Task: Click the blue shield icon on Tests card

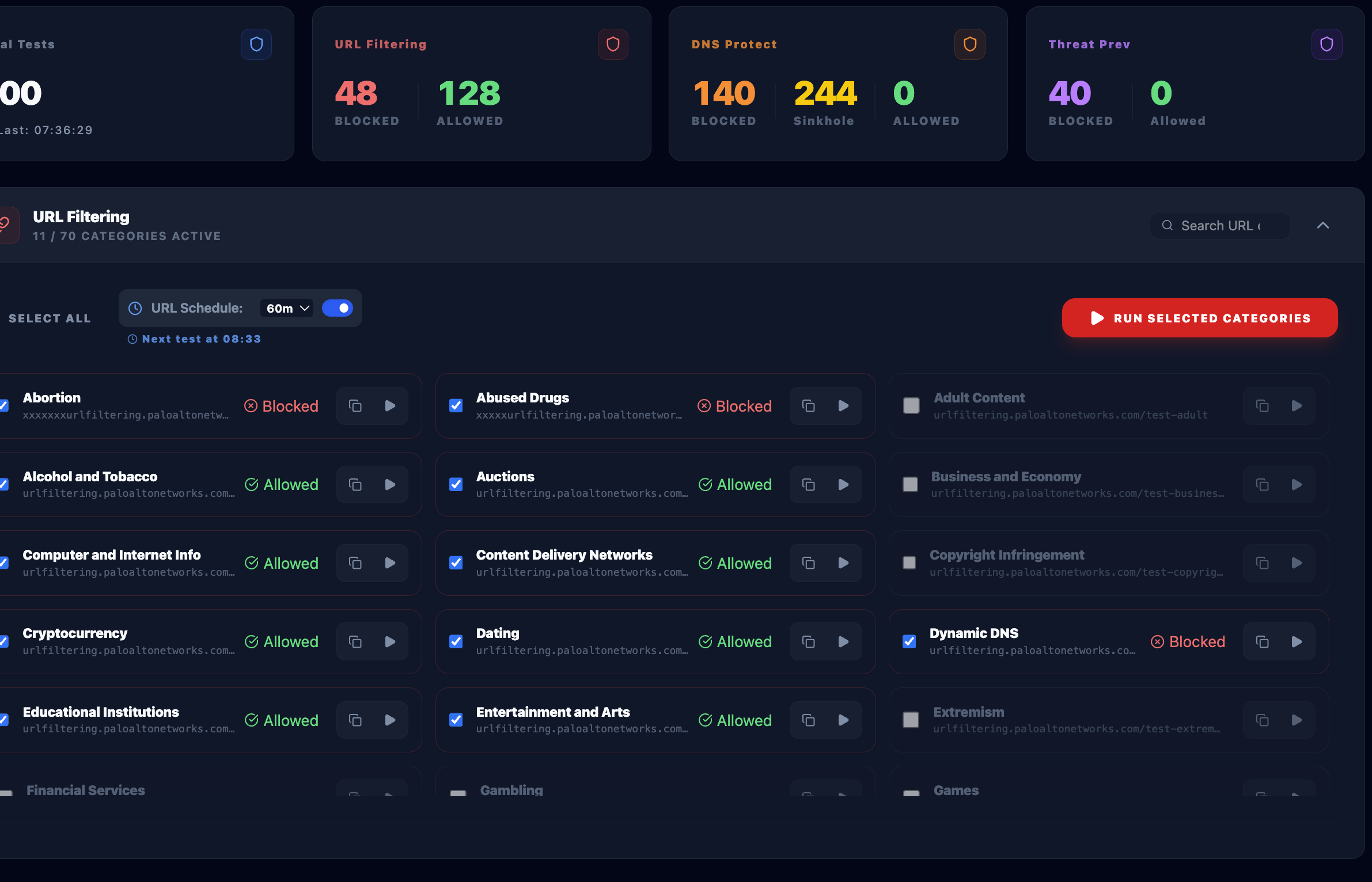Action: coord(256,44)
